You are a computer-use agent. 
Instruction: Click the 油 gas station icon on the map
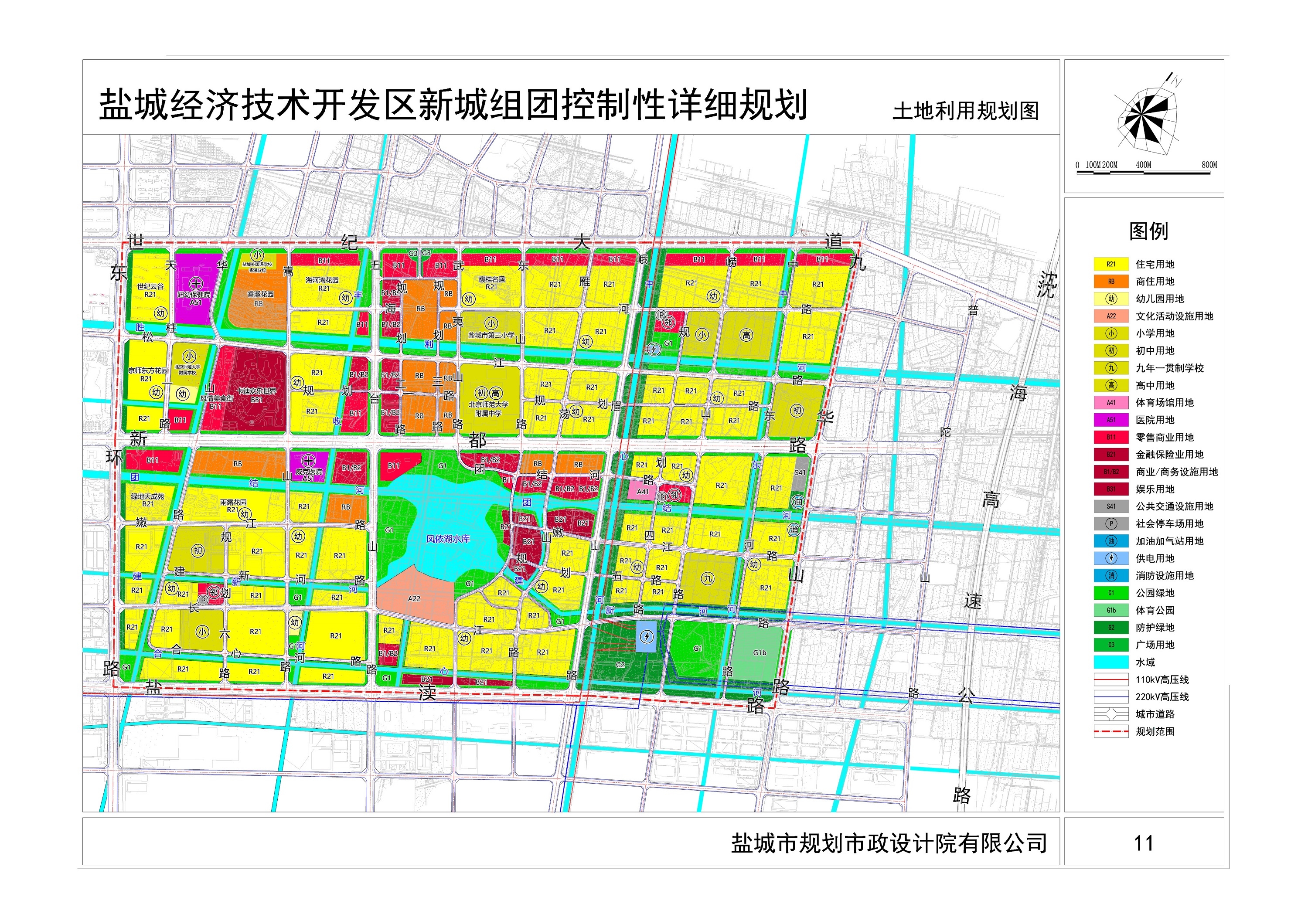click(798, 502)
